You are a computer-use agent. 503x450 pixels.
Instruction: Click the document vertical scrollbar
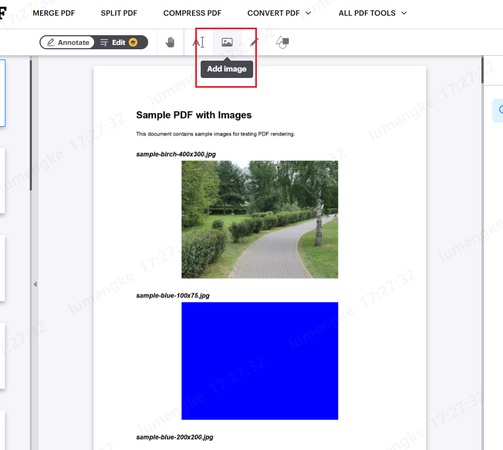pos(482,70)
